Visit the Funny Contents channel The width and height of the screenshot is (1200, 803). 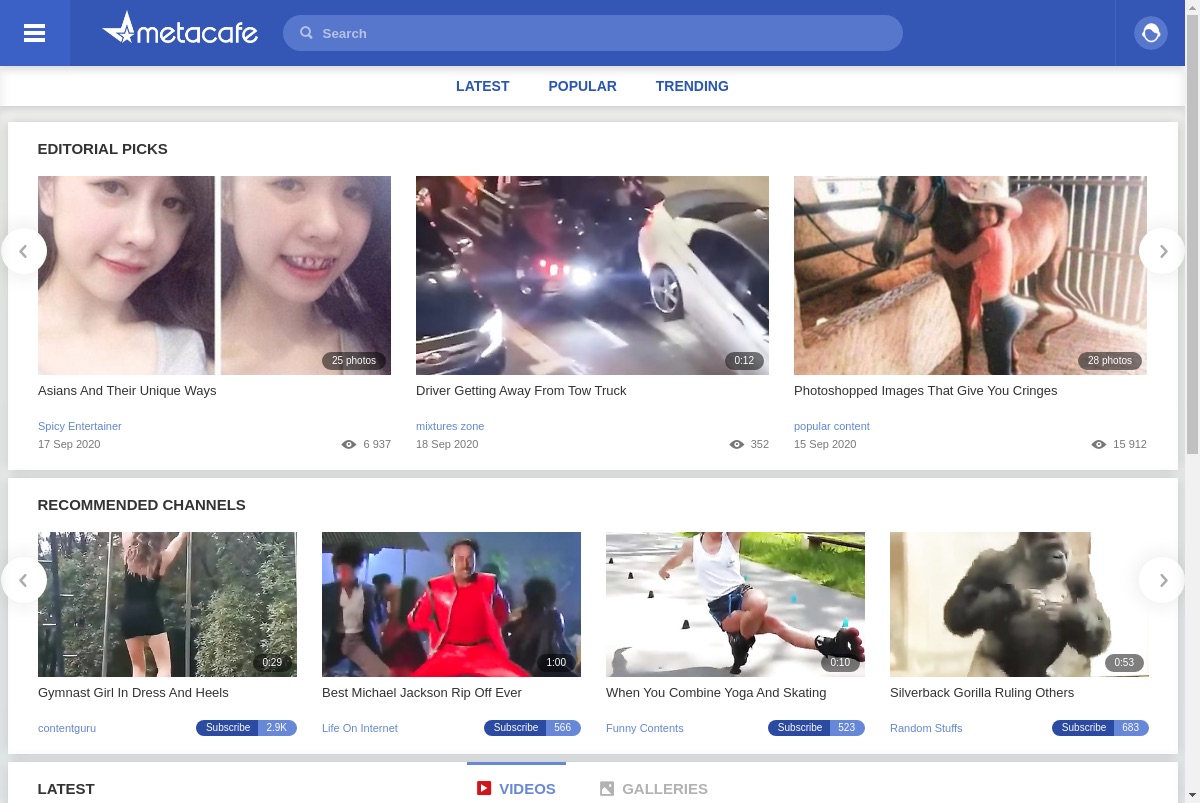coord(645,728)
